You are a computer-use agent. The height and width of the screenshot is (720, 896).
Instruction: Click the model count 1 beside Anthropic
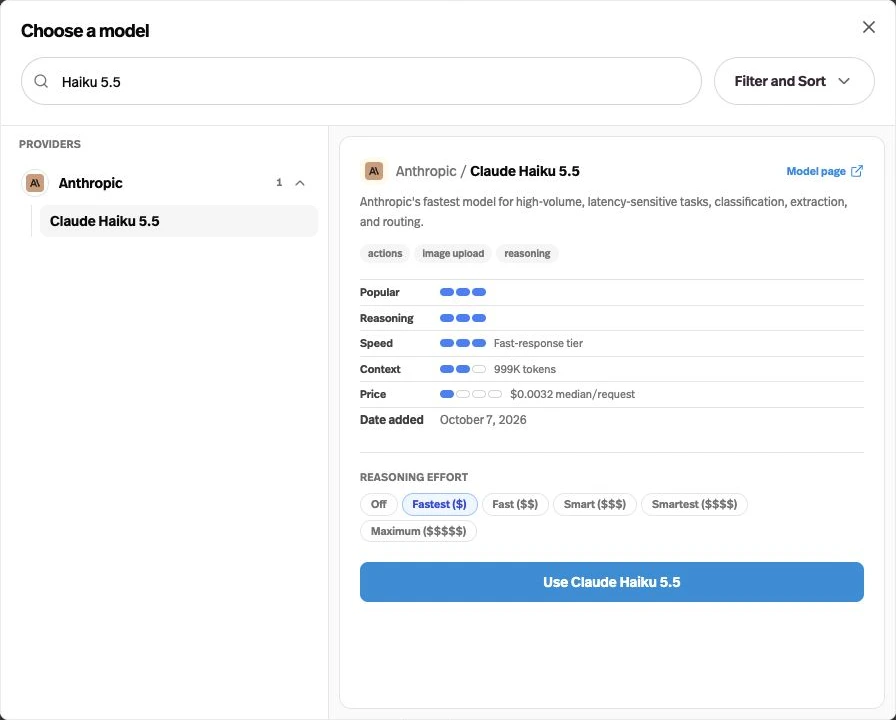pos(279,183)
